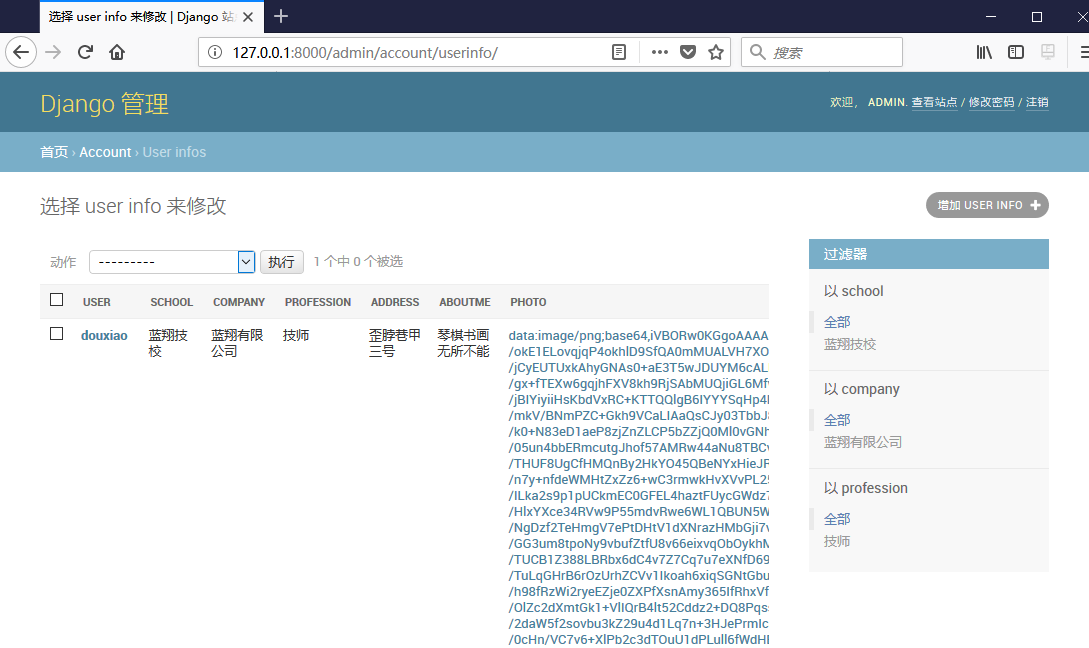Sort by PROFESSION column header
The image size is (1089, 648).
pyautogui.click(x=317, y=302)
